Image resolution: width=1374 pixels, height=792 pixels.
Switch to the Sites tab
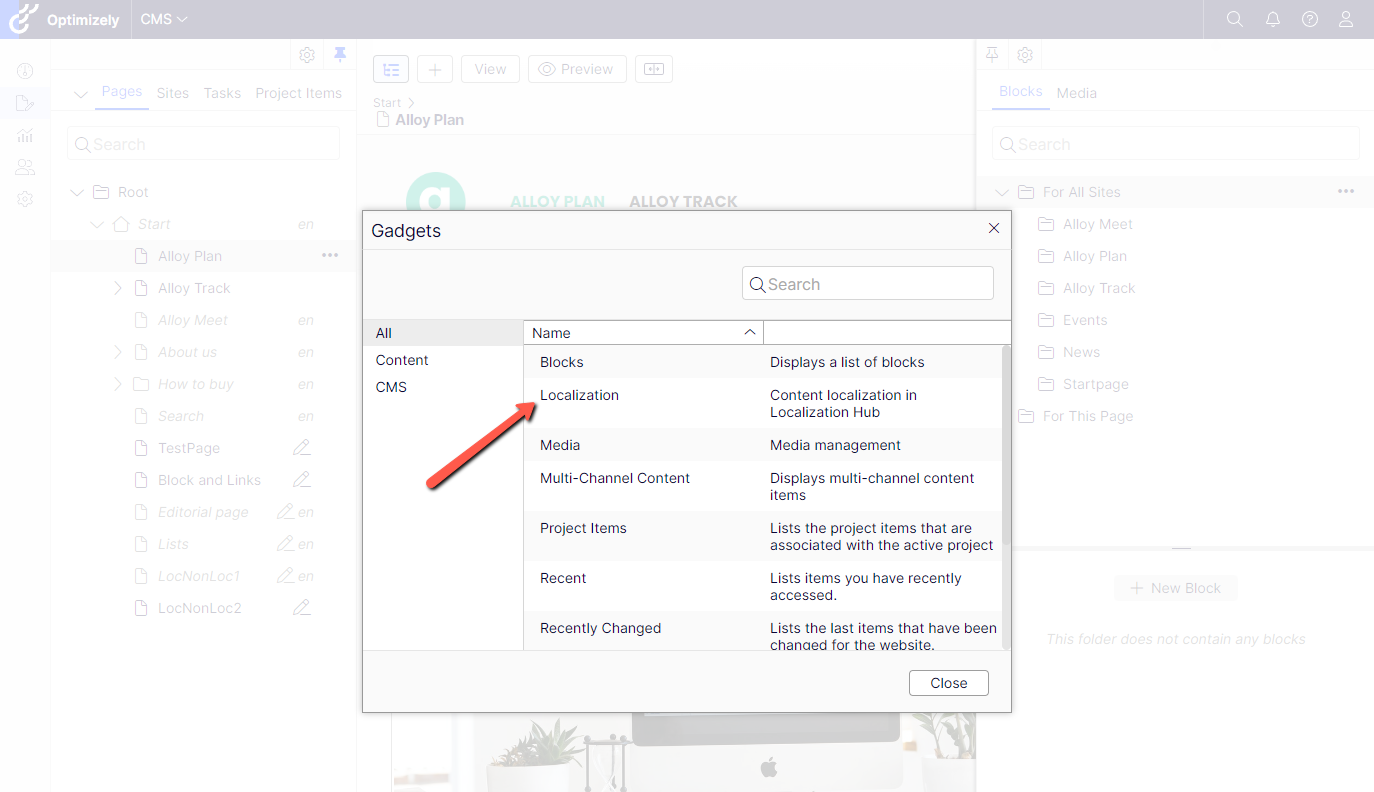point(172,93)
